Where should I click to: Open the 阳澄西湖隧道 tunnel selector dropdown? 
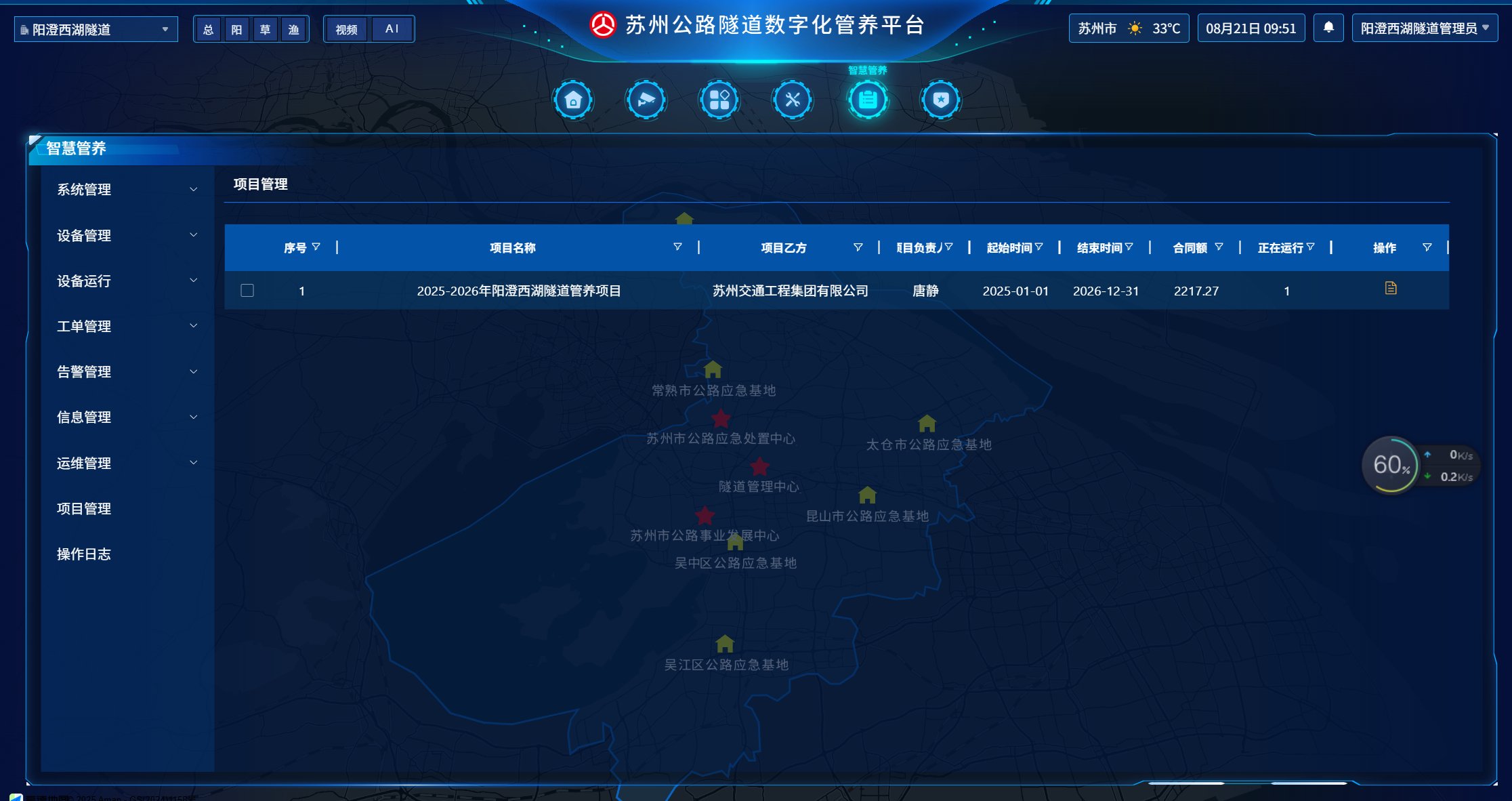coord(96,29)
